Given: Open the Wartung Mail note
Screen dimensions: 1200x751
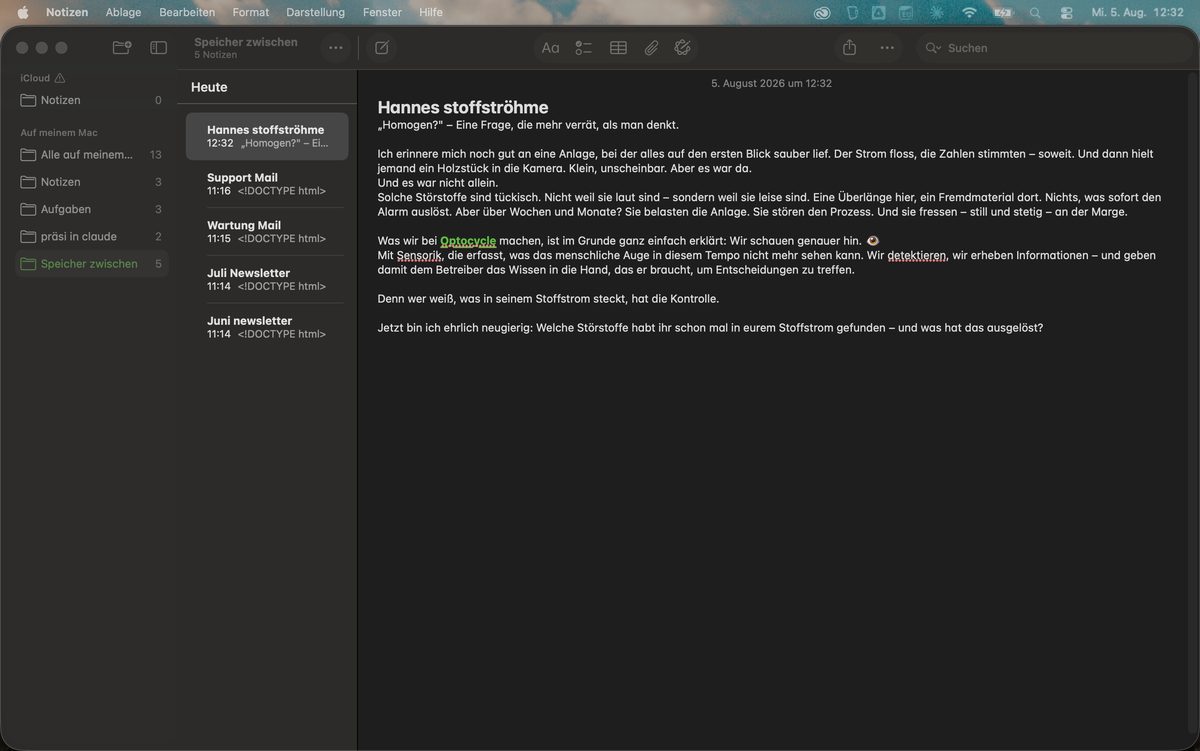Looking at the screenshot, I should (267, 232).
